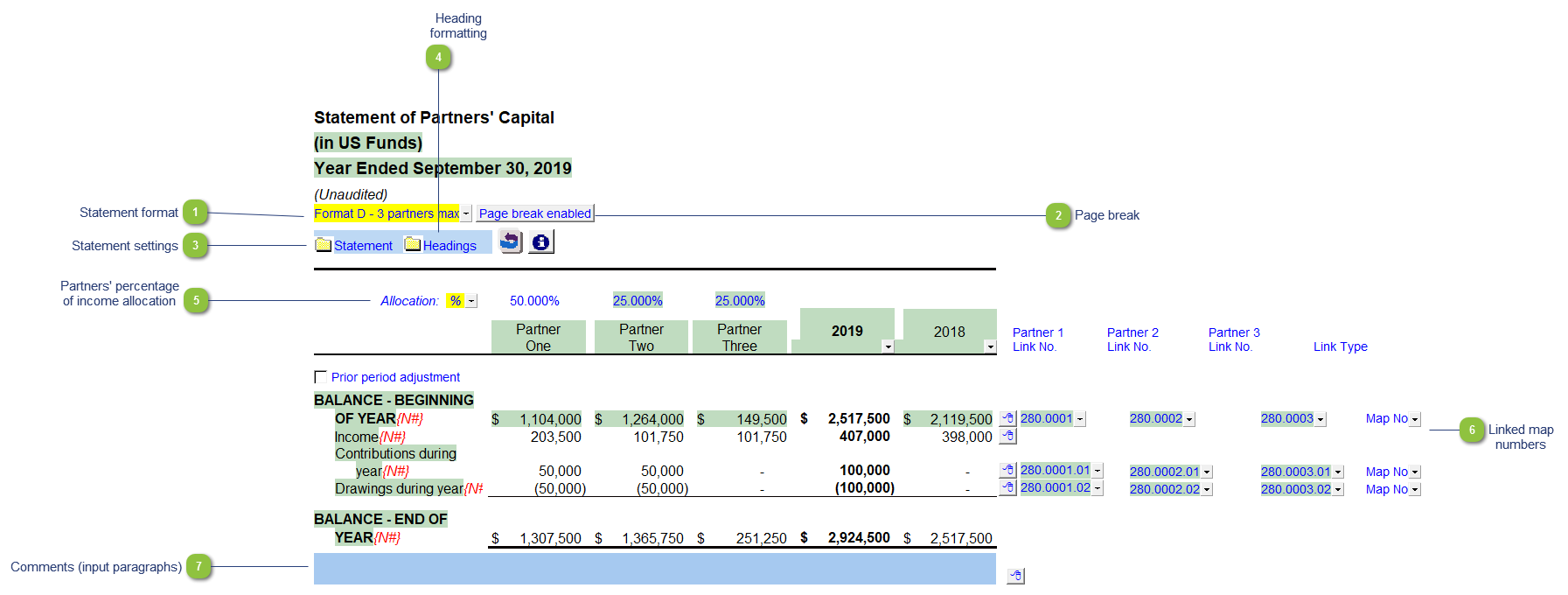Click the link icon on Contributions row
The height and width of the screenshot is (595, 1568).
[x=1008, y=471]
